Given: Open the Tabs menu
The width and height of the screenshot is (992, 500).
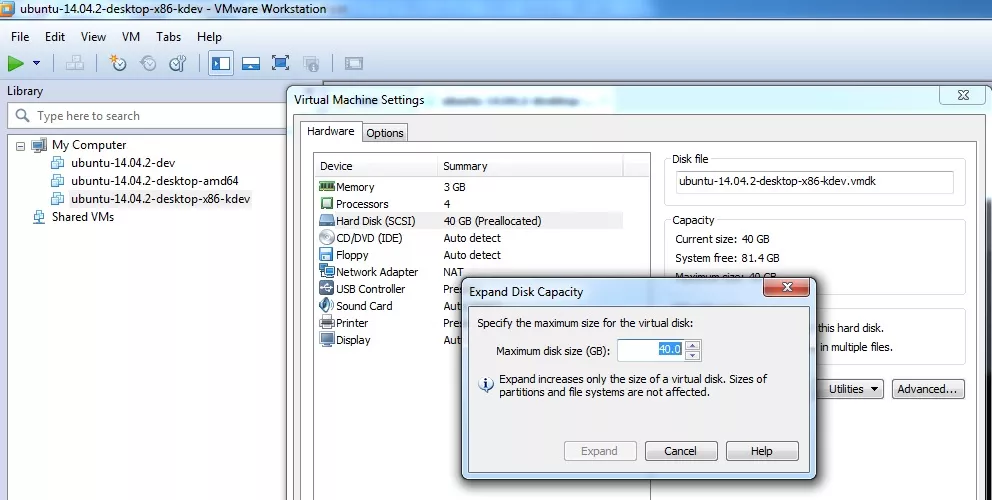Looking at the screenshot, I should (168, 37).
